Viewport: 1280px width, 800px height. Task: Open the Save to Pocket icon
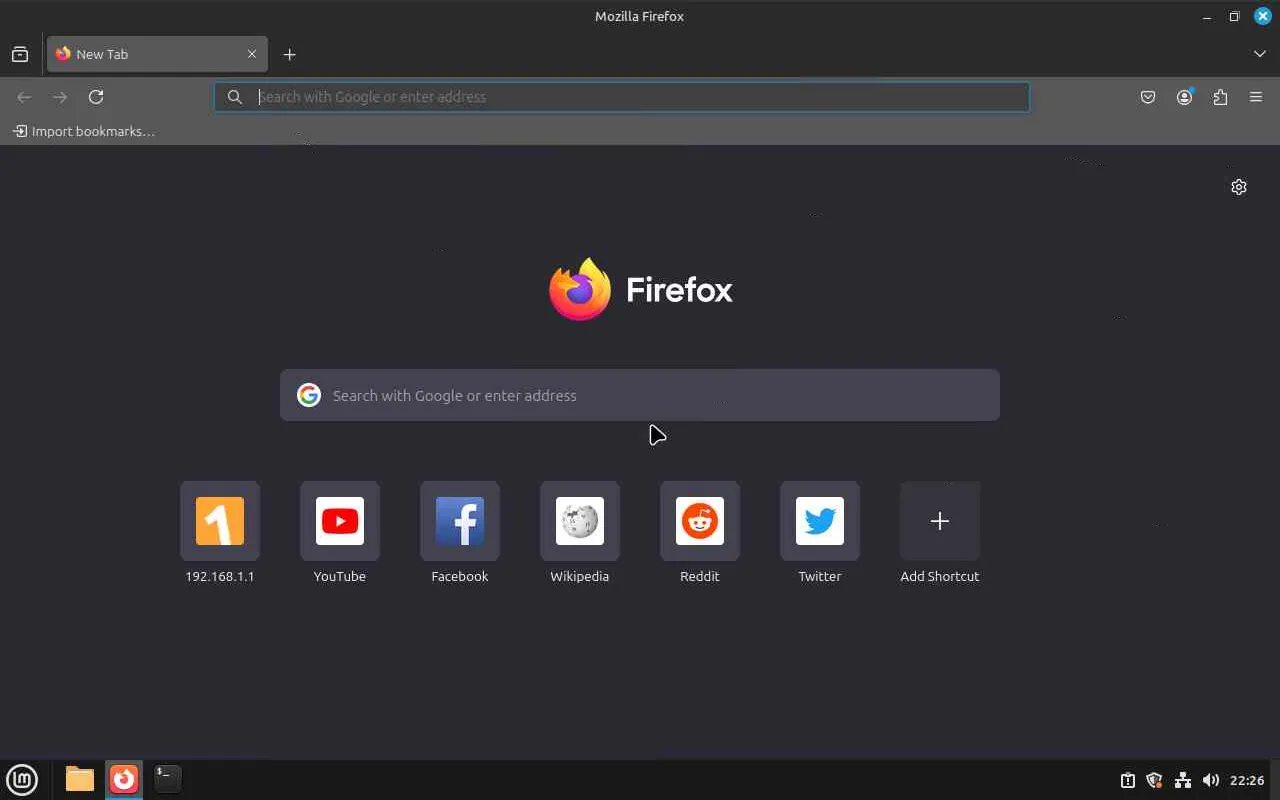point(1148,97)
